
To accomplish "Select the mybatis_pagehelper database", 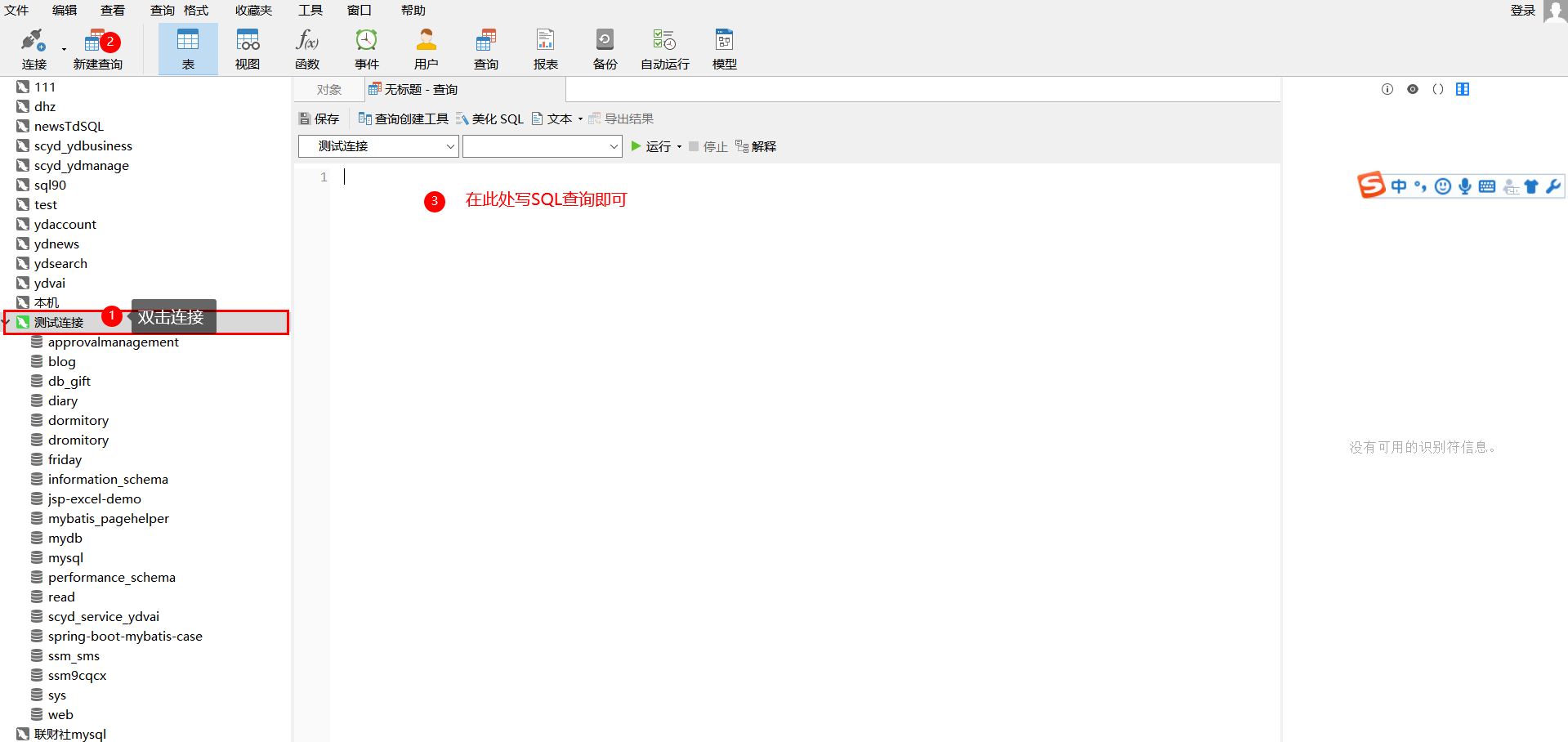I will tap(108, 518).
